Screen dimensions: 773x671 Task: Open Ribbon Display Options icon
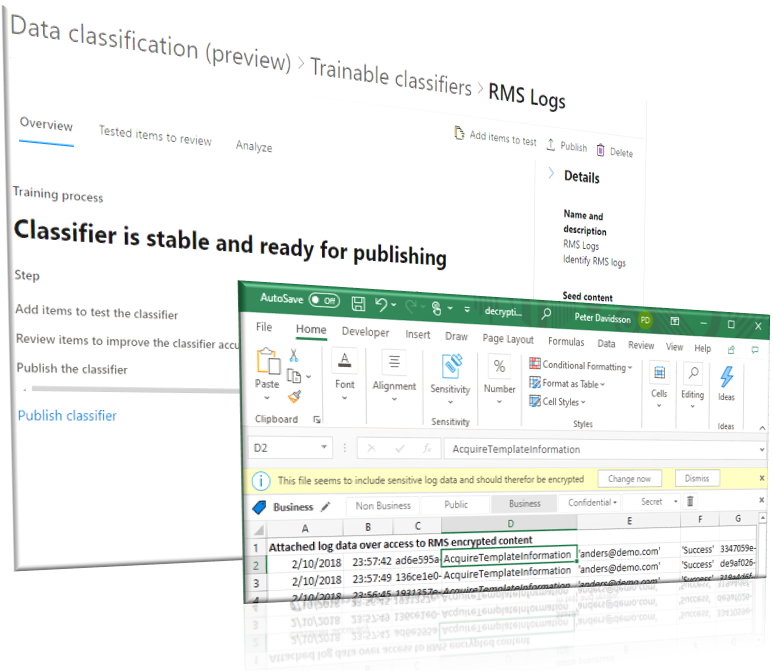point(675,321)
